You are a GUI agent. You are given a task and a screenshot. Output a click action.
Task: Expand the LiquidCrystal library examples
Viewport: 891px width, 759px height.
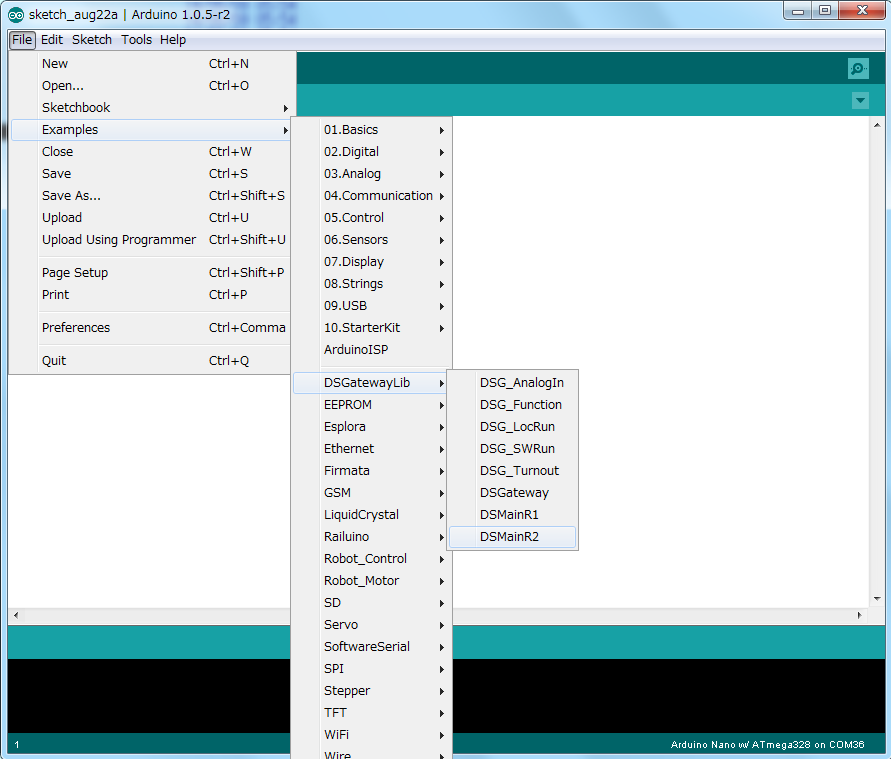372,515
